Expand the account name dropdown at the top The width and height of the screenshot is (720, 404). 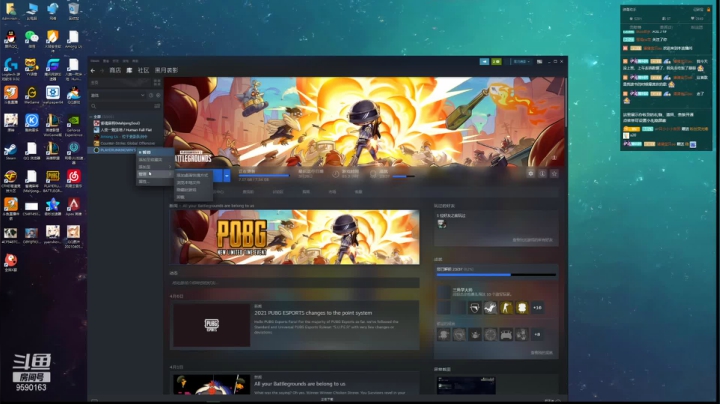(521, 62)
